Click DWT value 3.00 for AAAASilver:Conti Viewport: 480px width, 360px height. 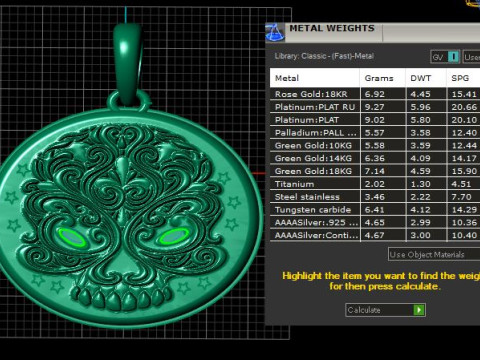click(x=420, y=235)
